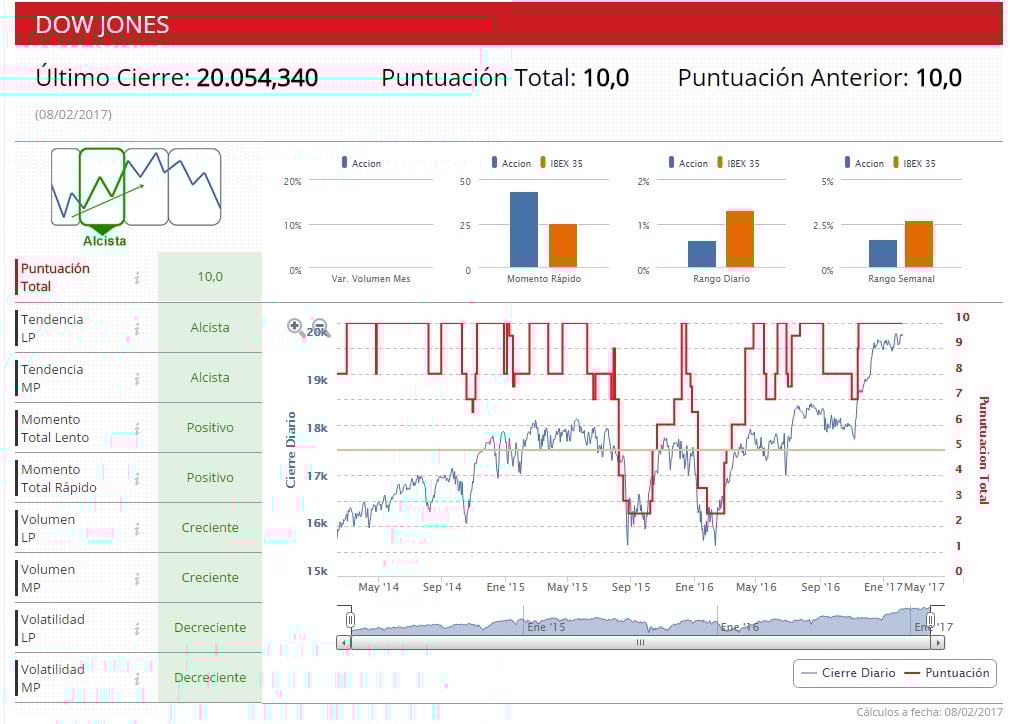Click the Positivo value for Momento Total Lento
Screen dimensions: 1012x724
point(210,428)
